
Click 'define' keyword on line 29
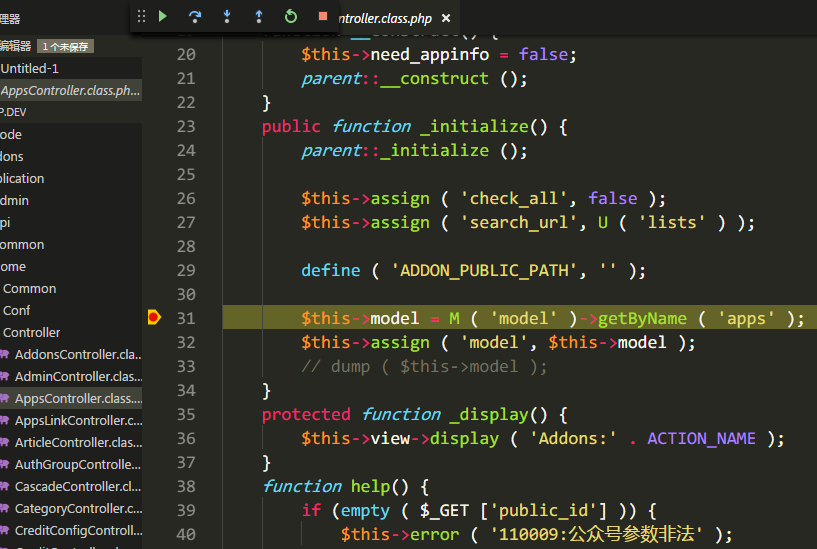[x=330, y=270]
